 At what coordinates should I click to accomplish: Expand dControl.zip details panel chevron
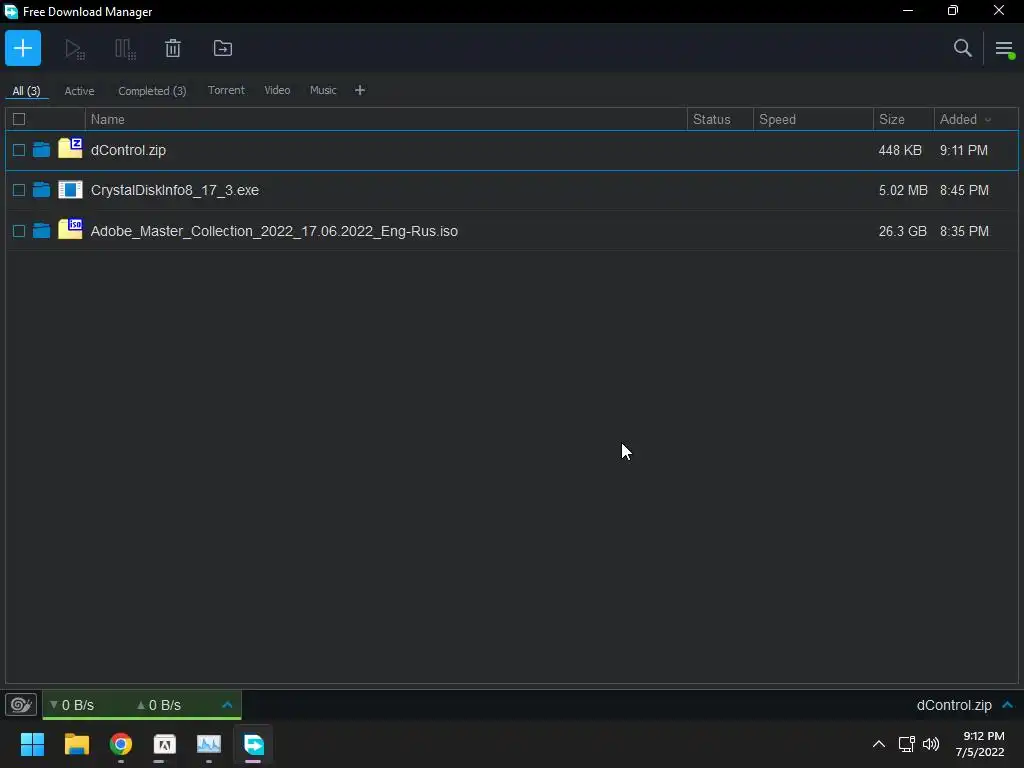tap(1008, 705)
